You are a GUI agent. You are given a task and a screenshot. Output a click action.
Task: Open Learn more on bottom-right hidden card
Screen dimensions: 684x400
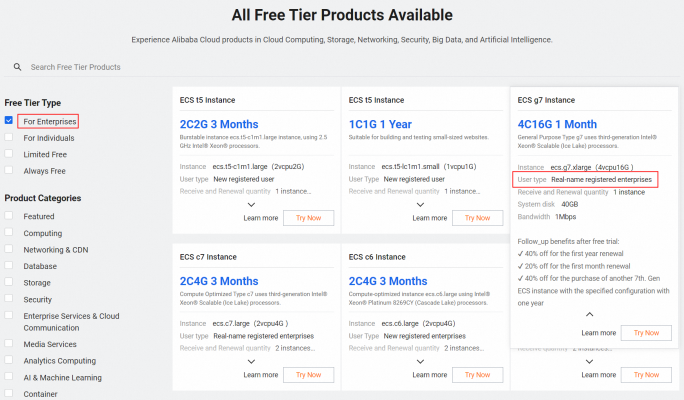[x=598, y=375]
